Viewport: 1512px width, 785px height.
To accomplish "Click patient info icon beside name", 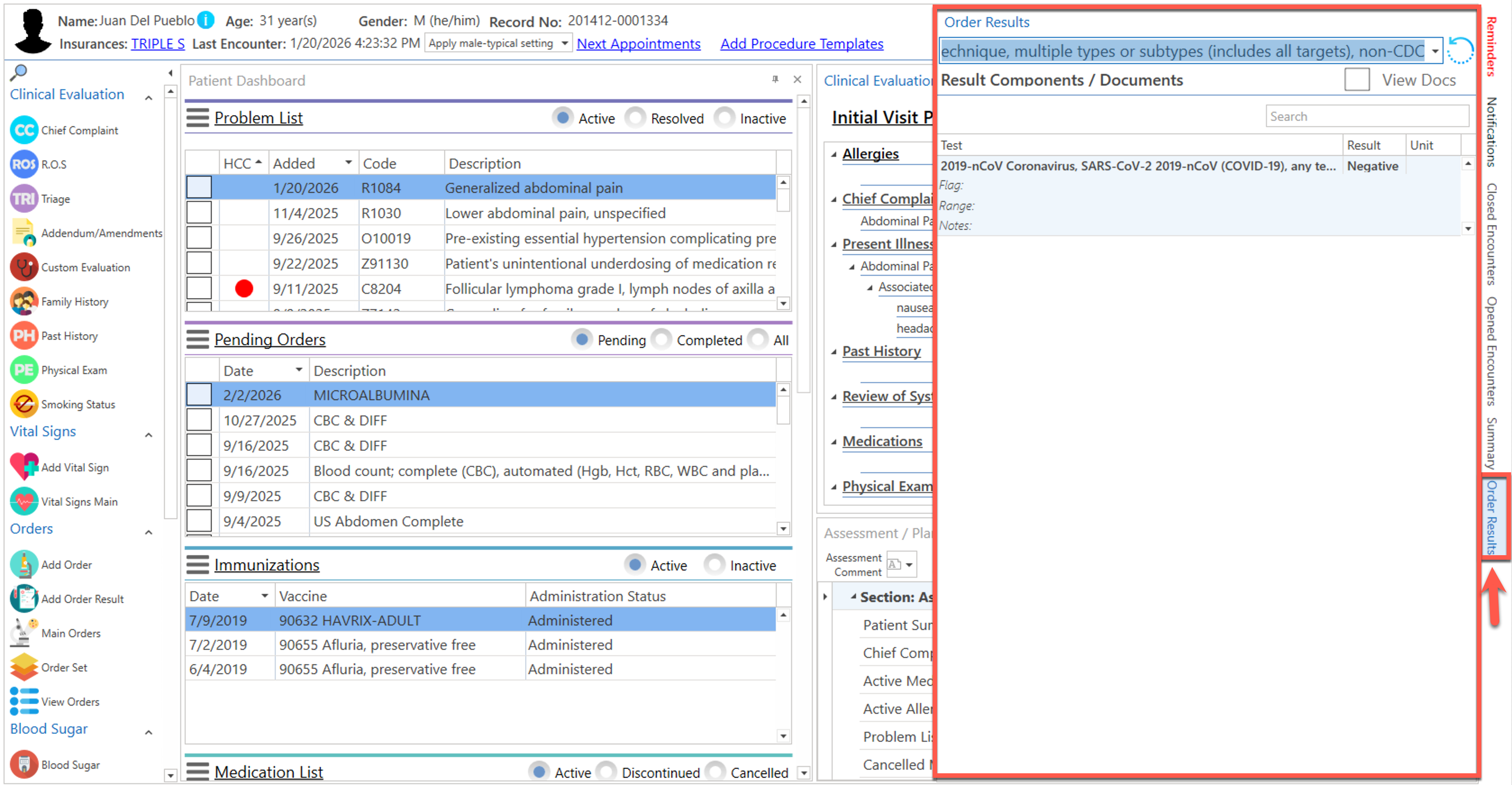I will tap(205, 21).
